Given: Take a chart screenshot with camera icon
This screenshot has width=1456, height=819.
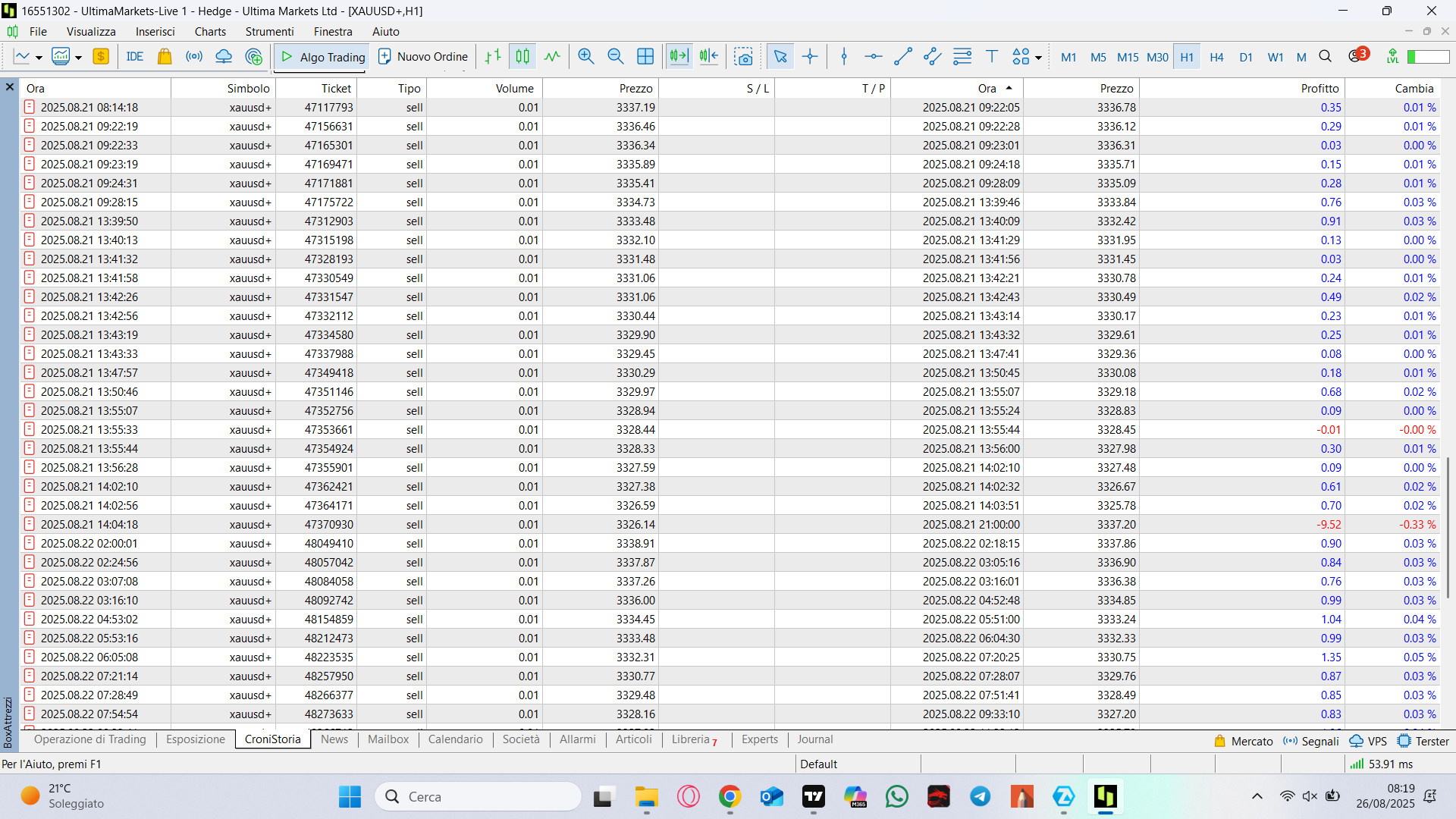Looking at the screenshot, I should [x=743, y=57].
